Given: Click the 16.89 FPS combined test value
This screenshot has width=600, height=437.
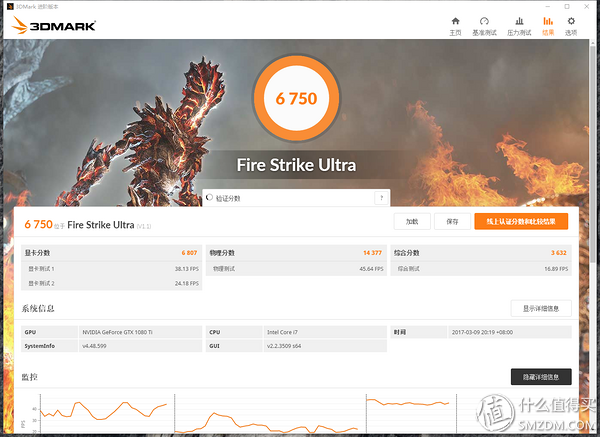Looking at the screenshot, I should pyautogui.click(x=556, y=269).
